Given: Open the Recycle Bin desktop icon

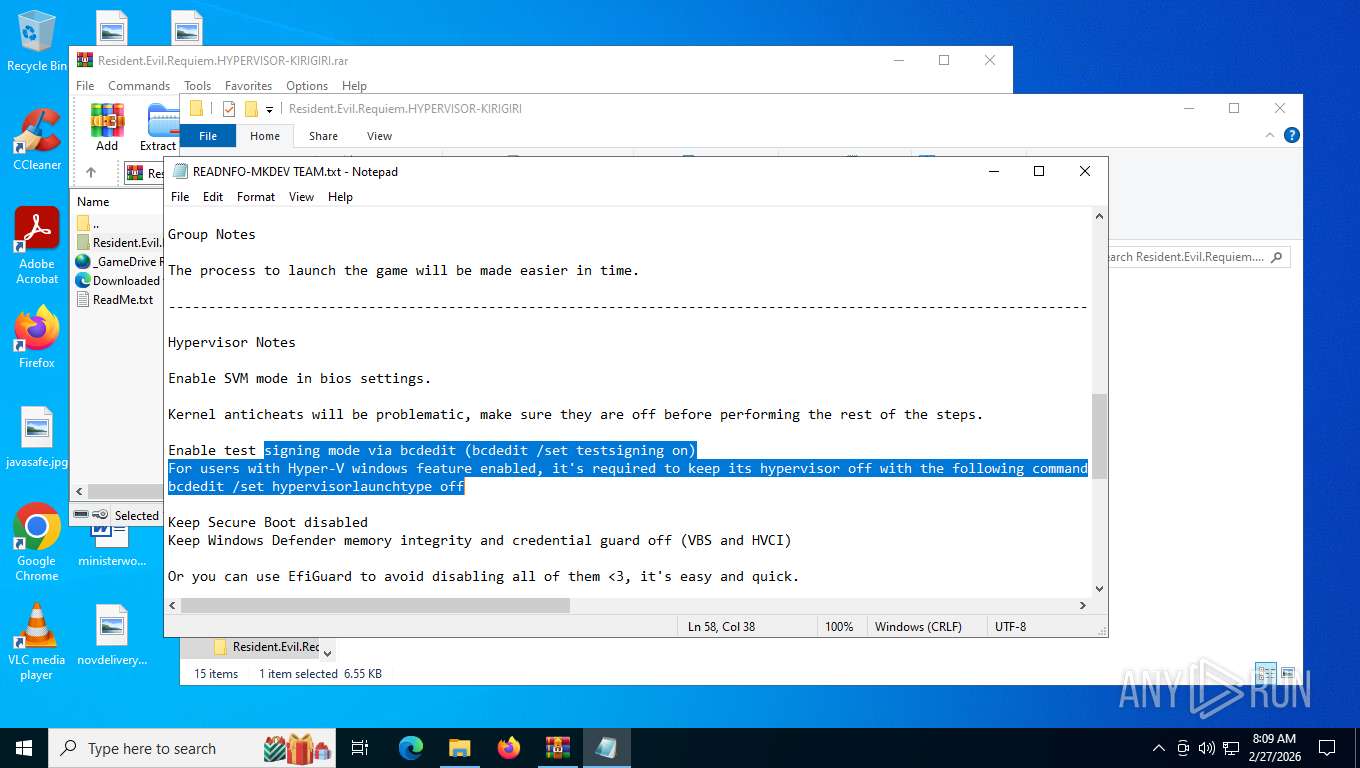Looking at the screenshot, I should coord(37,41).
